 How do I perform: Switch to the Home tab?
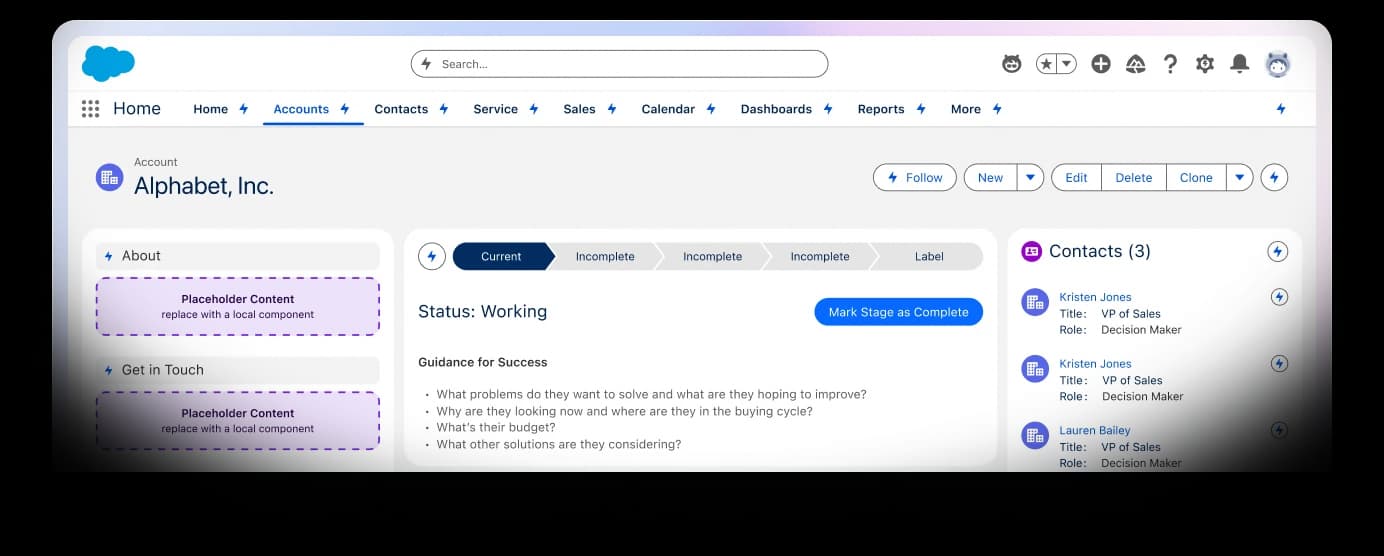click(x=210, y=109)
